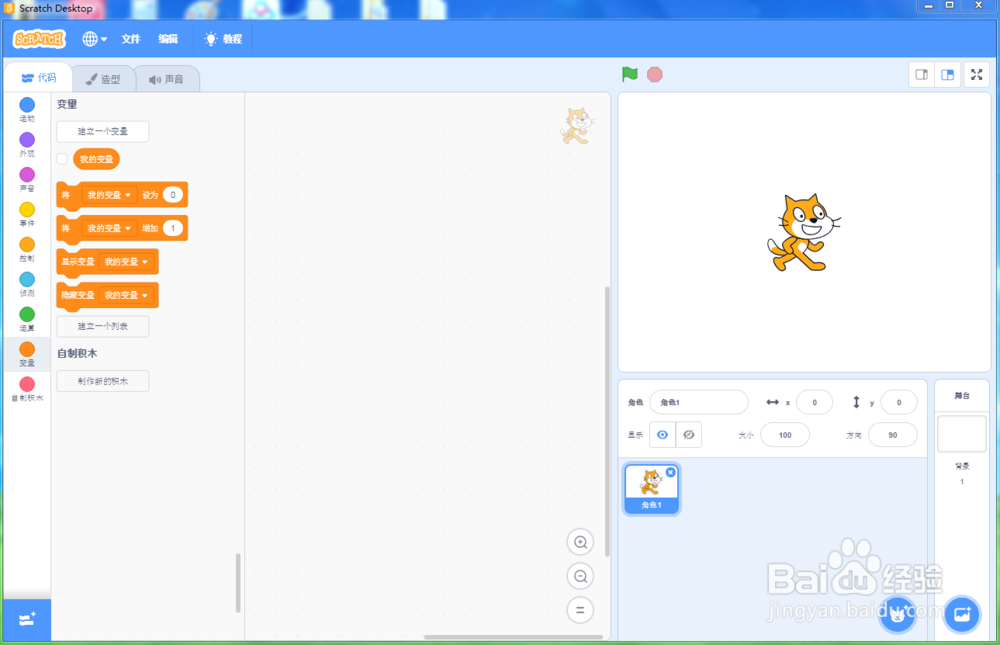
Task: Open variable dropdown in 增加 block
Action: coord(109,228)
